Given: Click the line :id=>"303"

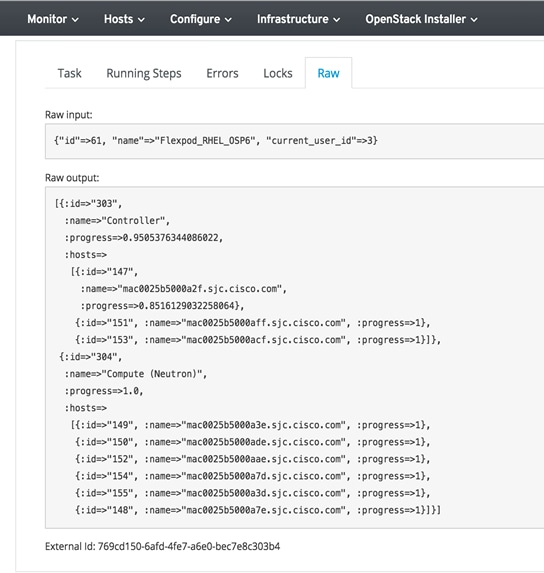Looking at the screenshot, I should tap(88, 204).
